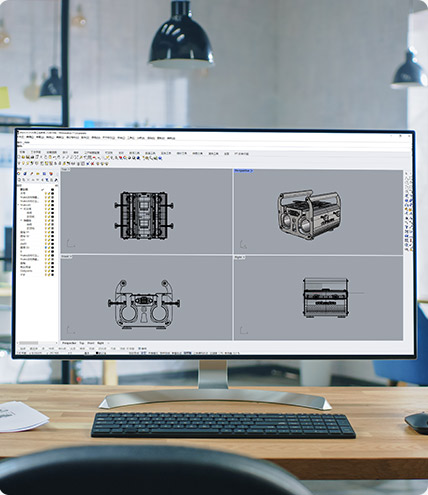The width and height of the screenshot is (428, 495).
Task: Click the hammer Tools icon in the layer panel
Action: (x=56, y=180)
